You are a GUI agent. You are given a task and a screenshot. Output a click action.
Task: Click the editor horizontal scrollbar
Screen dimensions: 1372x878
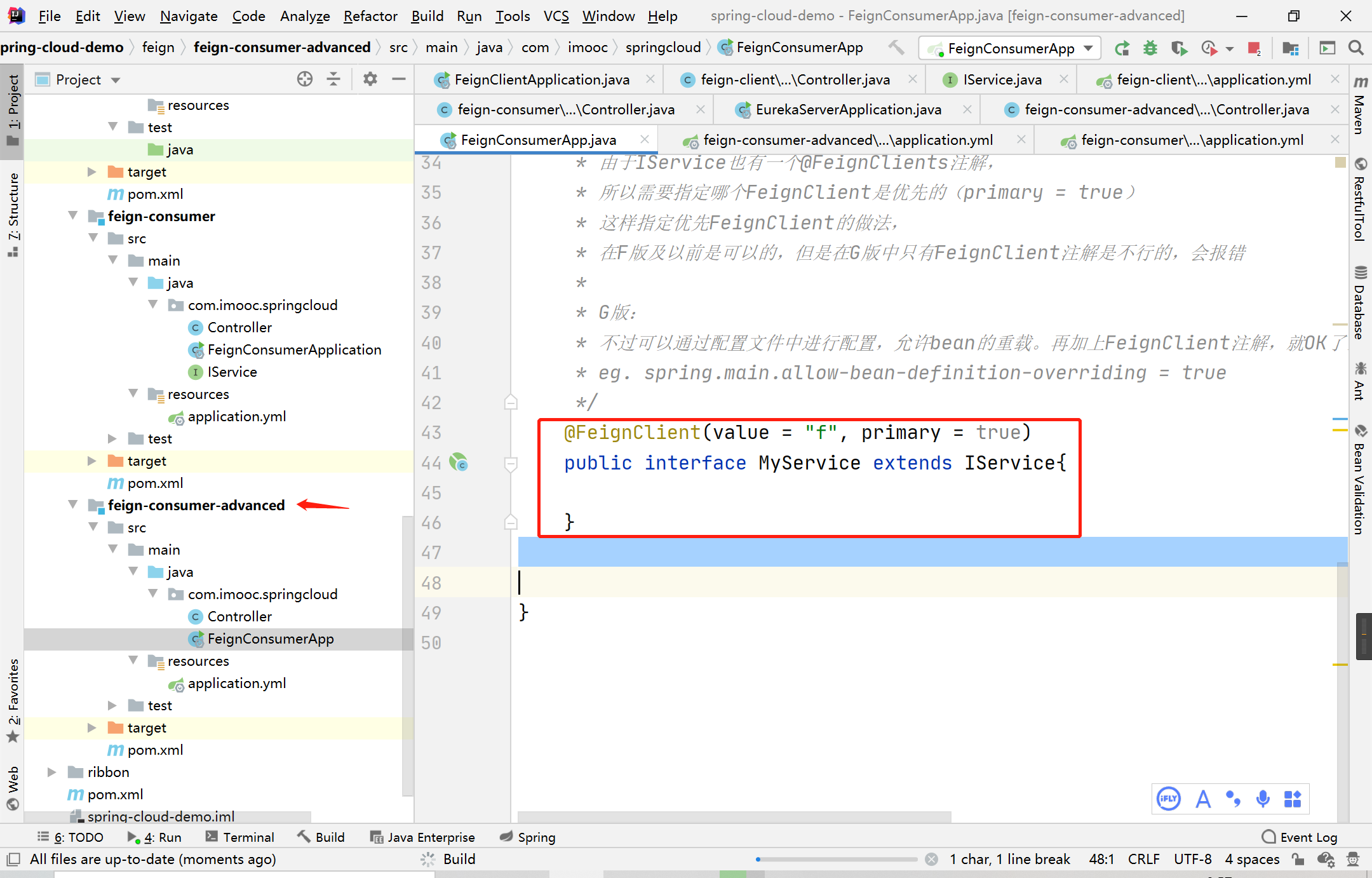[x=734, y=816]
